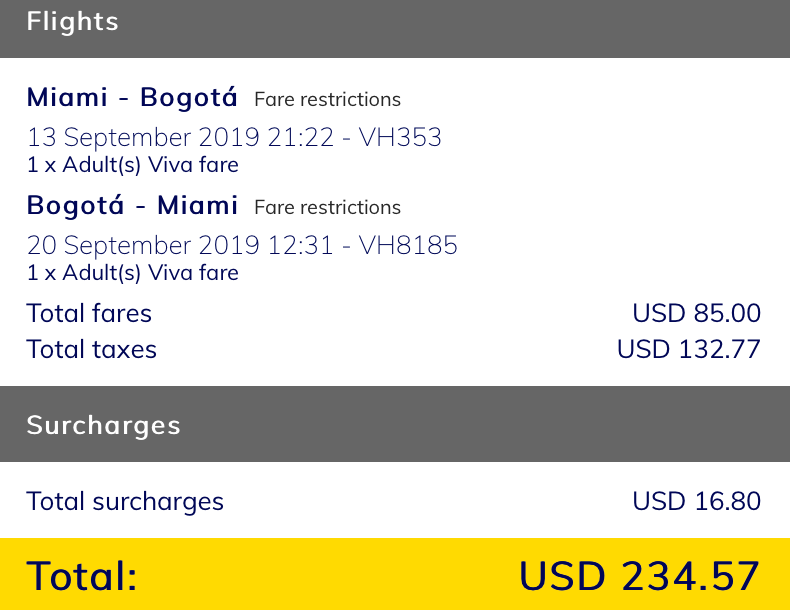Select the Miami - Bogotá route title
790x610 pixels.
click(x=132, y=98)
